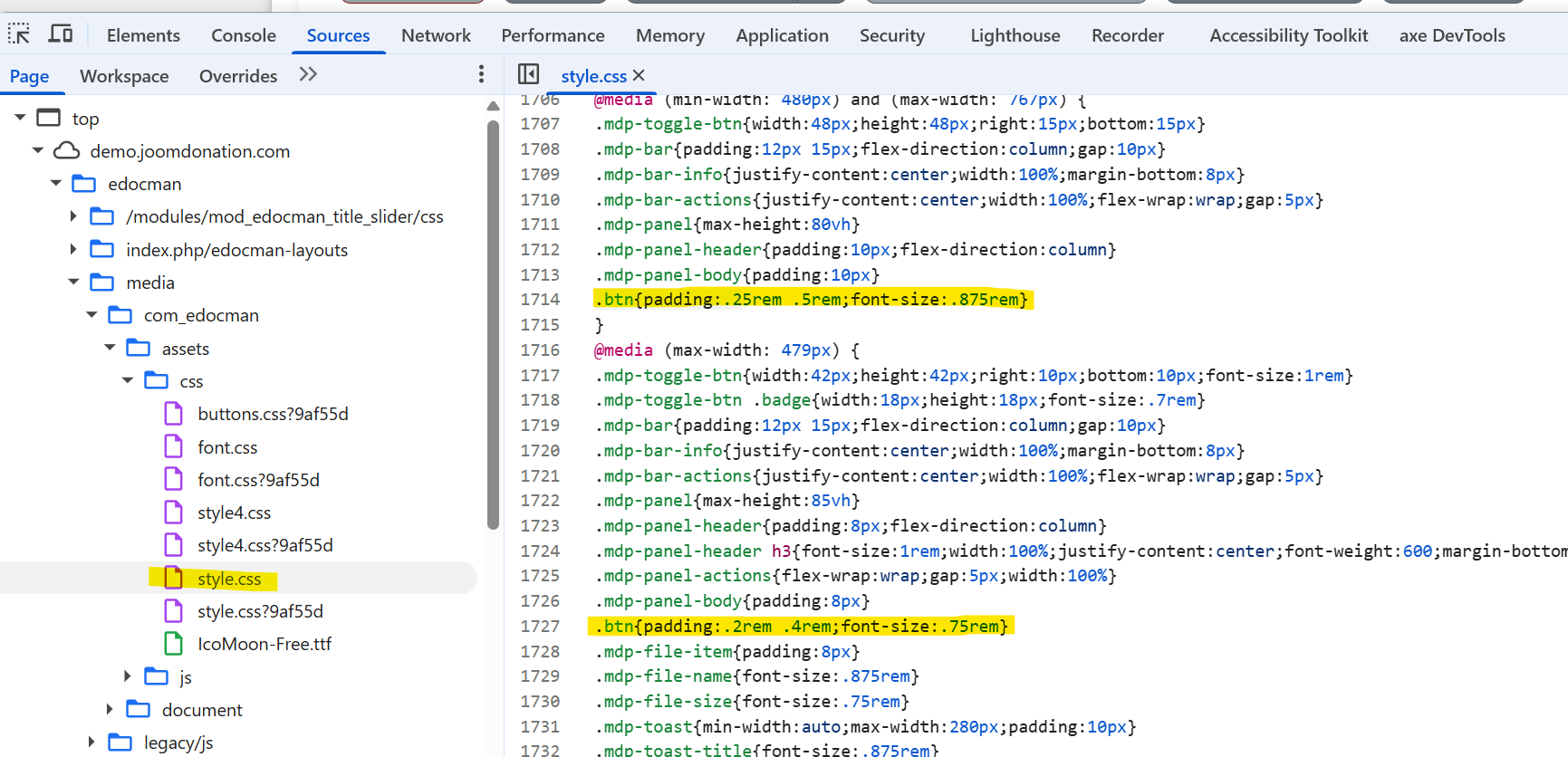The image size is (1568, 757).
Task: Click the .mdp-file-item rule on line 1728
Action: [727, 651]
